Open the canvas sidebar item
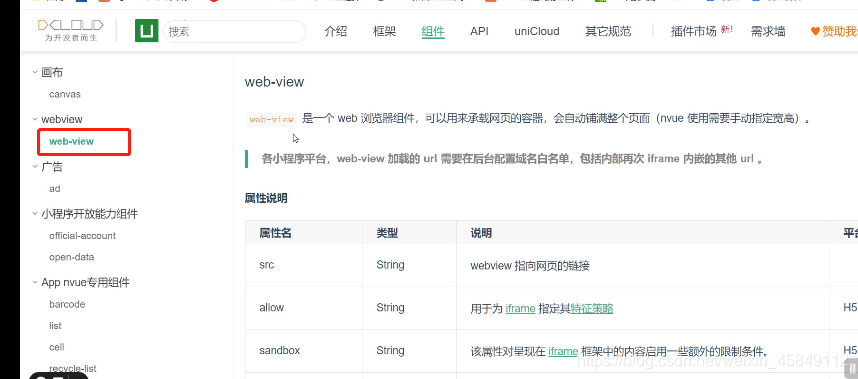This screenshot has width=858, height=379. (x=65, y=94)
